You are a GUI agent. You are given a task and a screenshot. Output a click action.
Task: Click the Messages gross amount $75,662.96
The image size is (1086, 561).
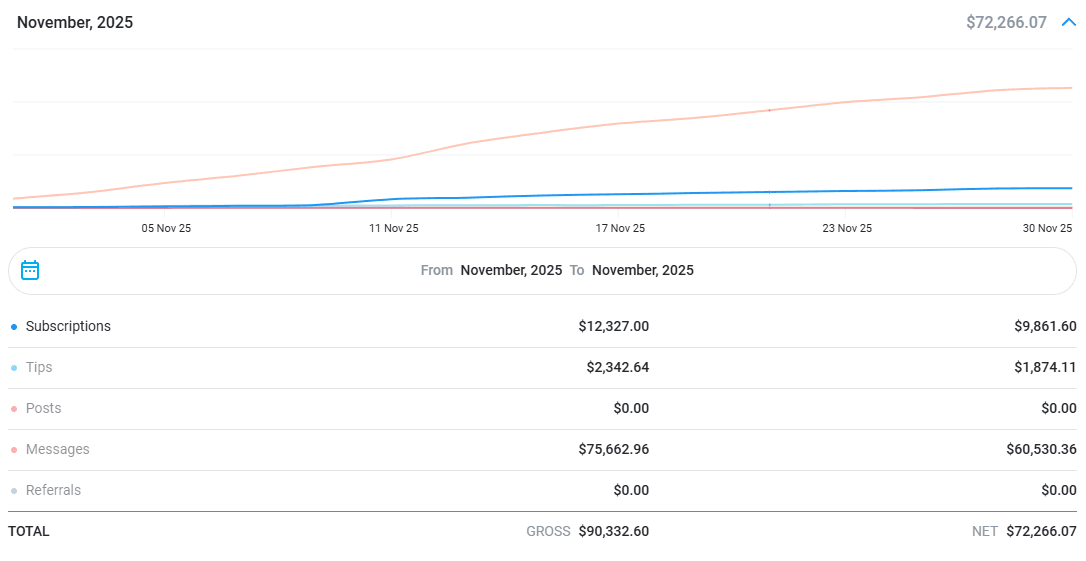tap(613, 449)
